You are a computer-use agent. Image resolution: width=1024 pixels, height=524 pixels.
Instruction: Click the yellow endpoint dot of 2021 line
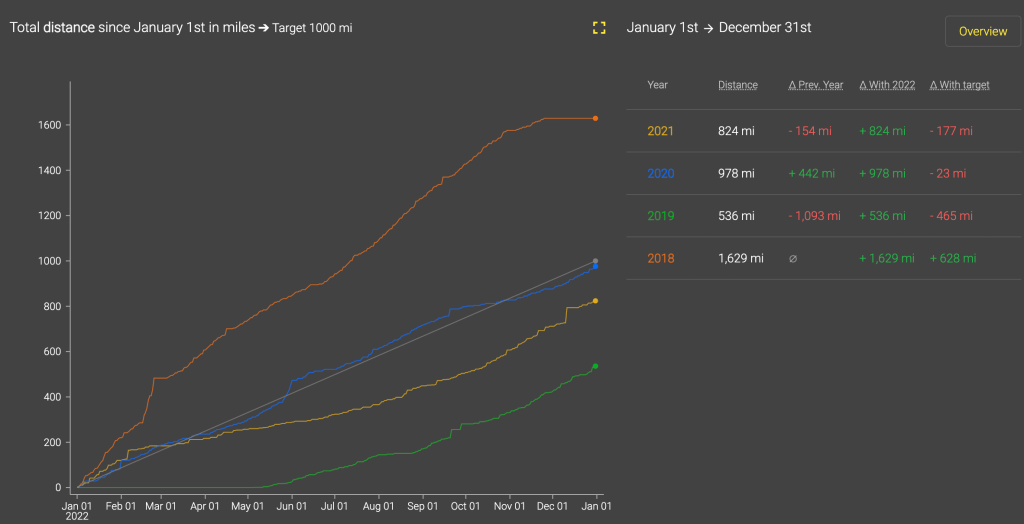(x=595, y=301)
